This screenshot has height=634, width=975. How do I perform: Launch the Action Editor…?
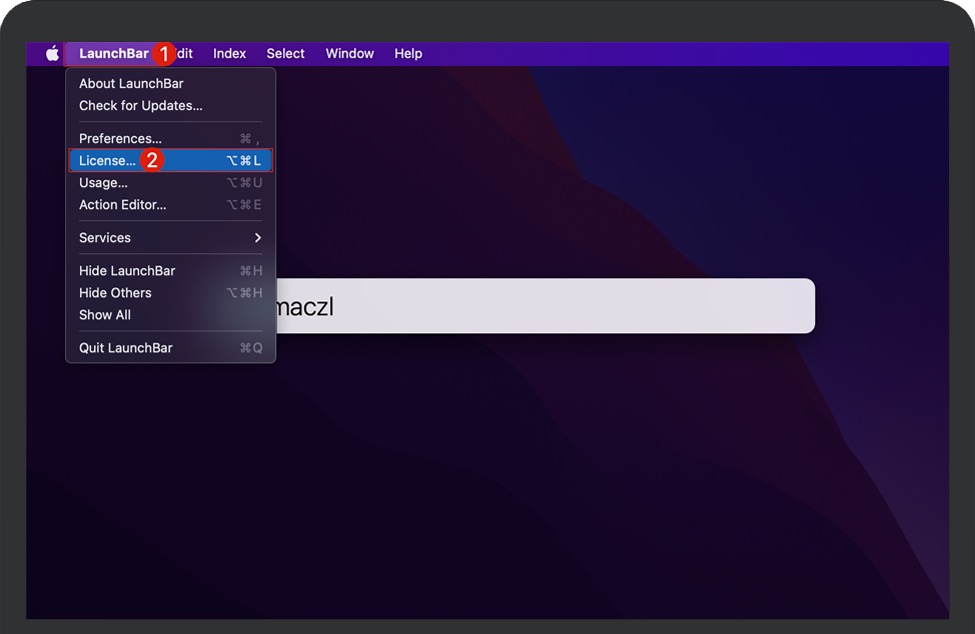click(x=123, y=205)
